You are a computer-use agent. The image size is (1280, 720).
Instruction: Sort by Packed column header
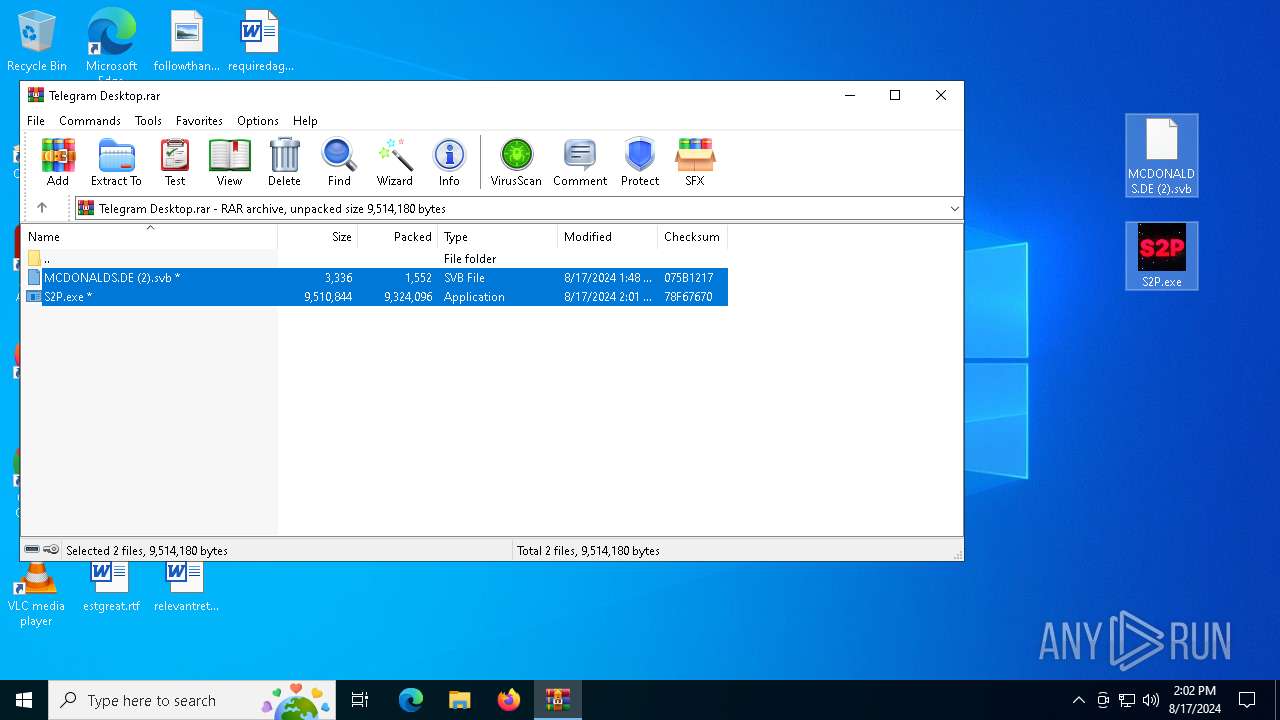(398, 237)
